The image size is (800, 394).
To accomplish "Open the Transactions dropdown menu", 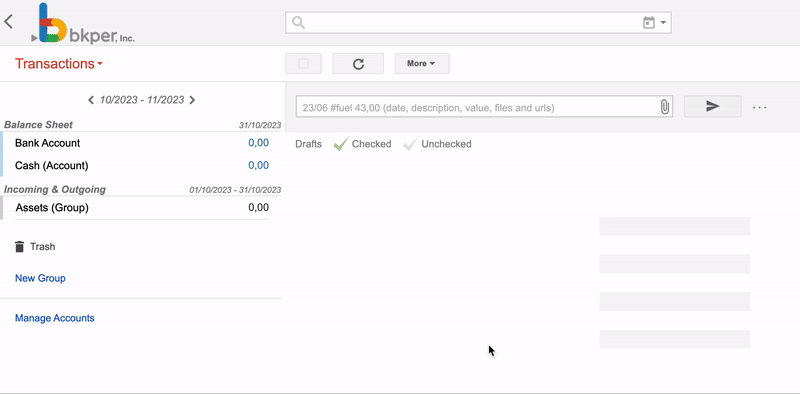I will click(x=59, y=64).
